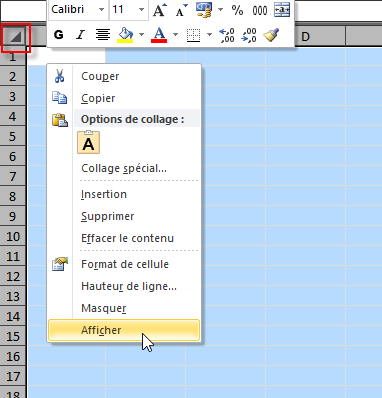
Task: Click the clipboard icon beside Options de collage
Action: [60, 120]
